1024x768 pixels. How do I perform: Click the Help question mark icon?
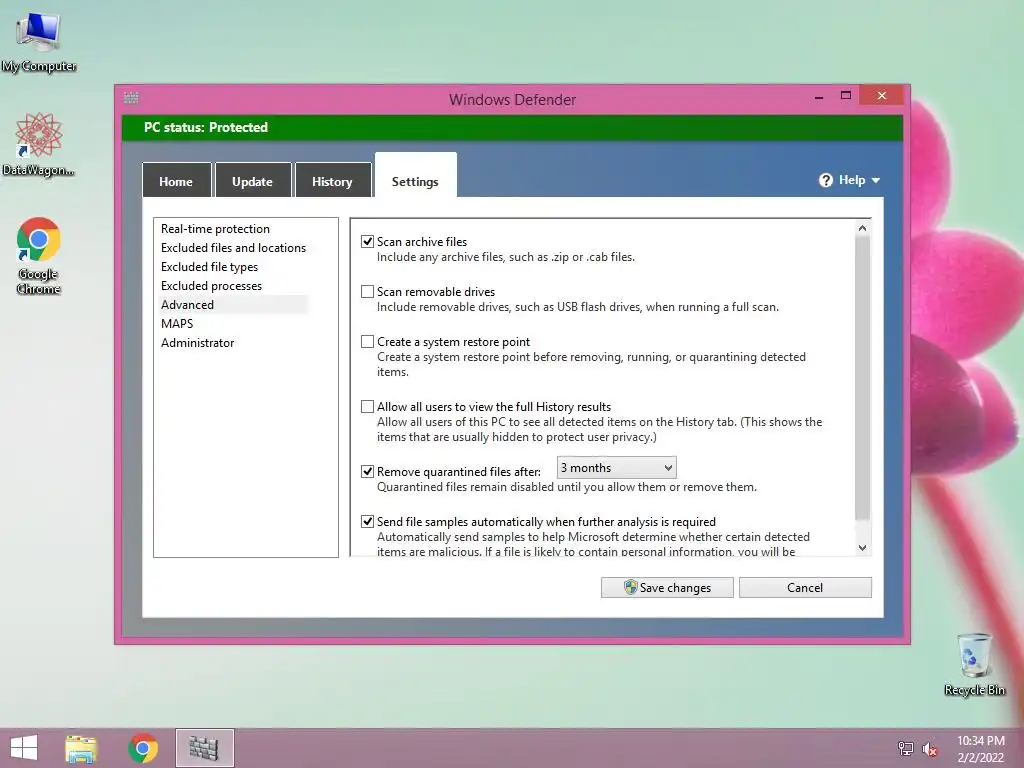826,180
